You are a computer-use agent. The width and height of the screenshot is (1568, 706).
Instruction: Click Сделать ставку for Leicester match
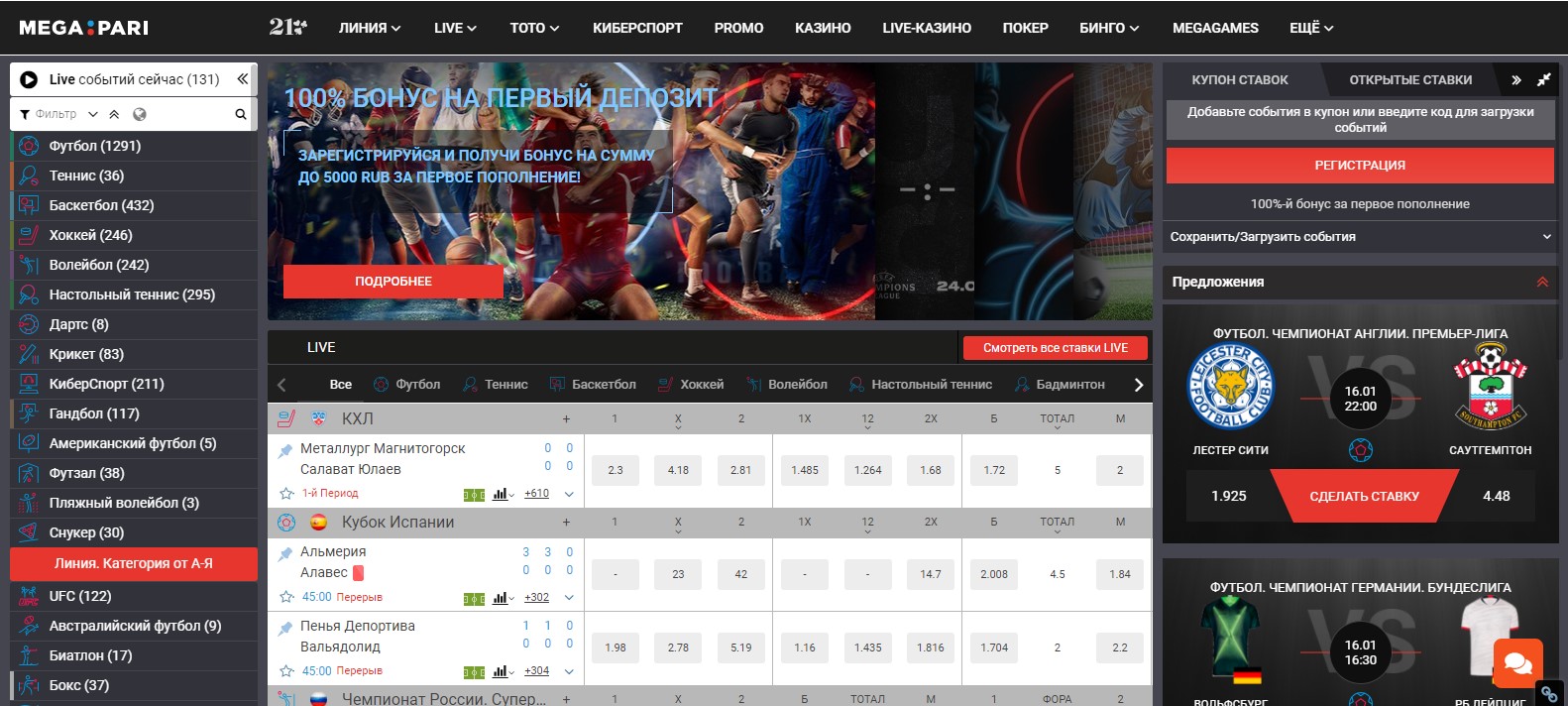[x=1364, y=496]
